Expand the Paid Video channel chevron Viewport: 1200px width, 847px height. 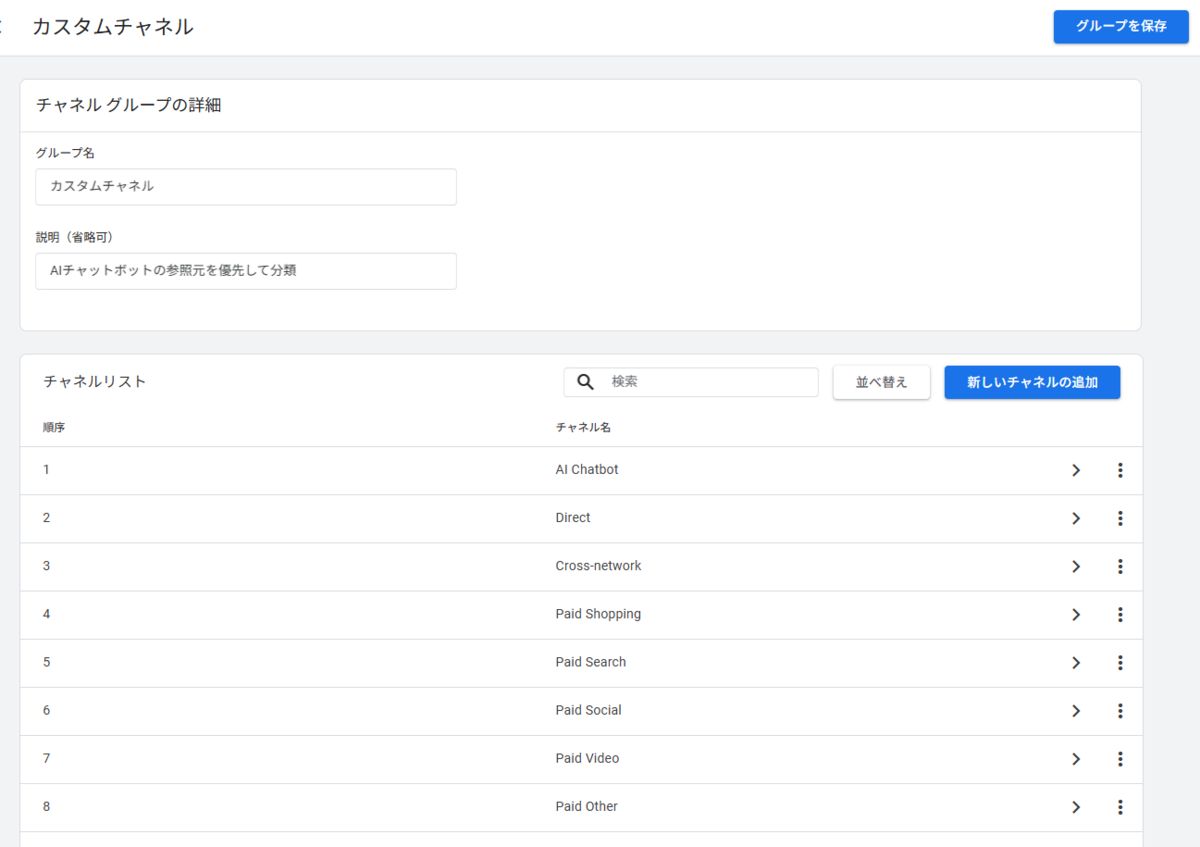[1076, 758]
